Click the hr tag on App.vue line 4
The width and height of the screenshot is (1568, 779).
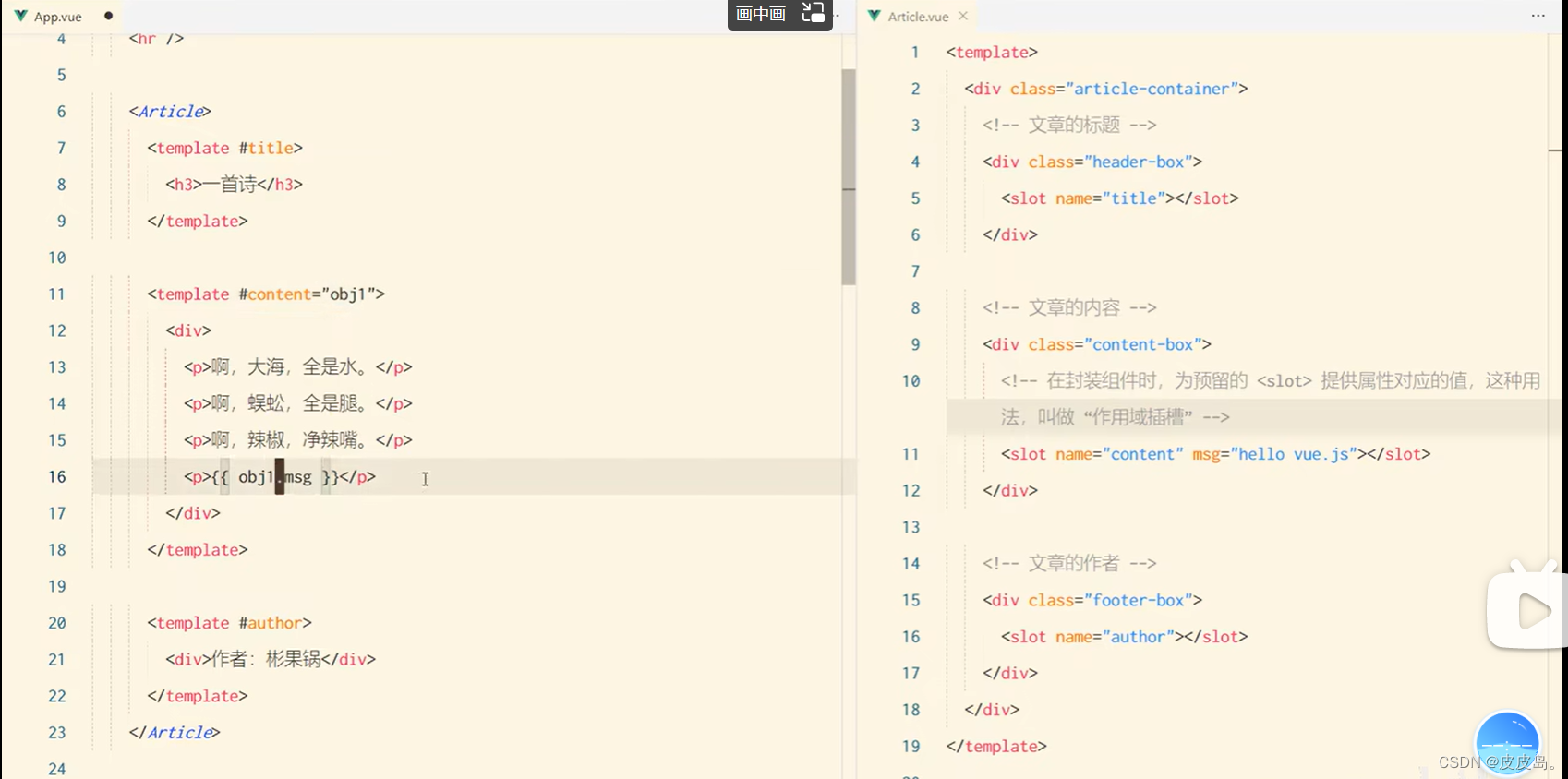156,38
